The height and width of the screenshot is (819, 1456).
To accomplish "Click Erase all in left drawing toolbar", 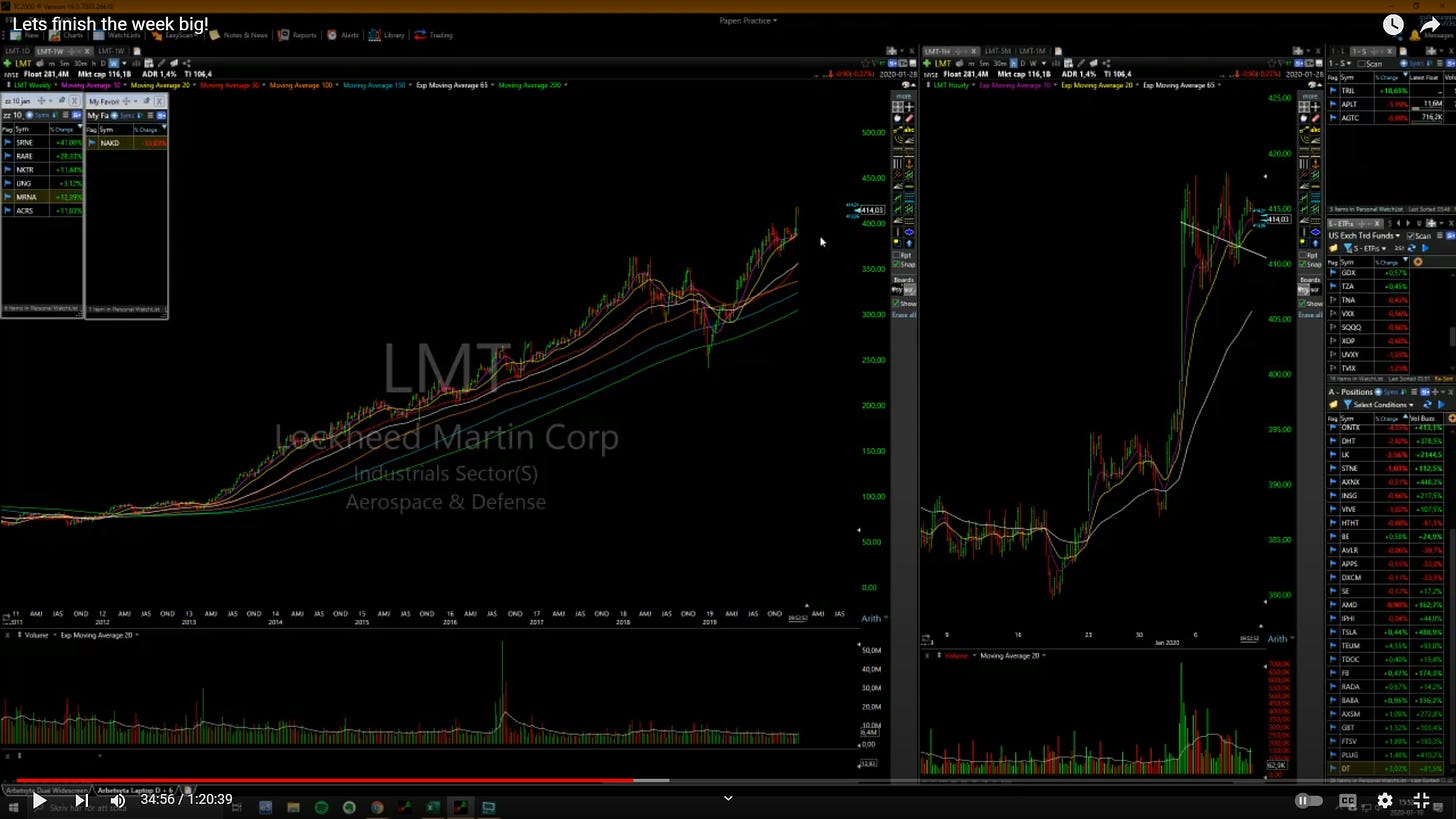I will [x=904, y=315].
